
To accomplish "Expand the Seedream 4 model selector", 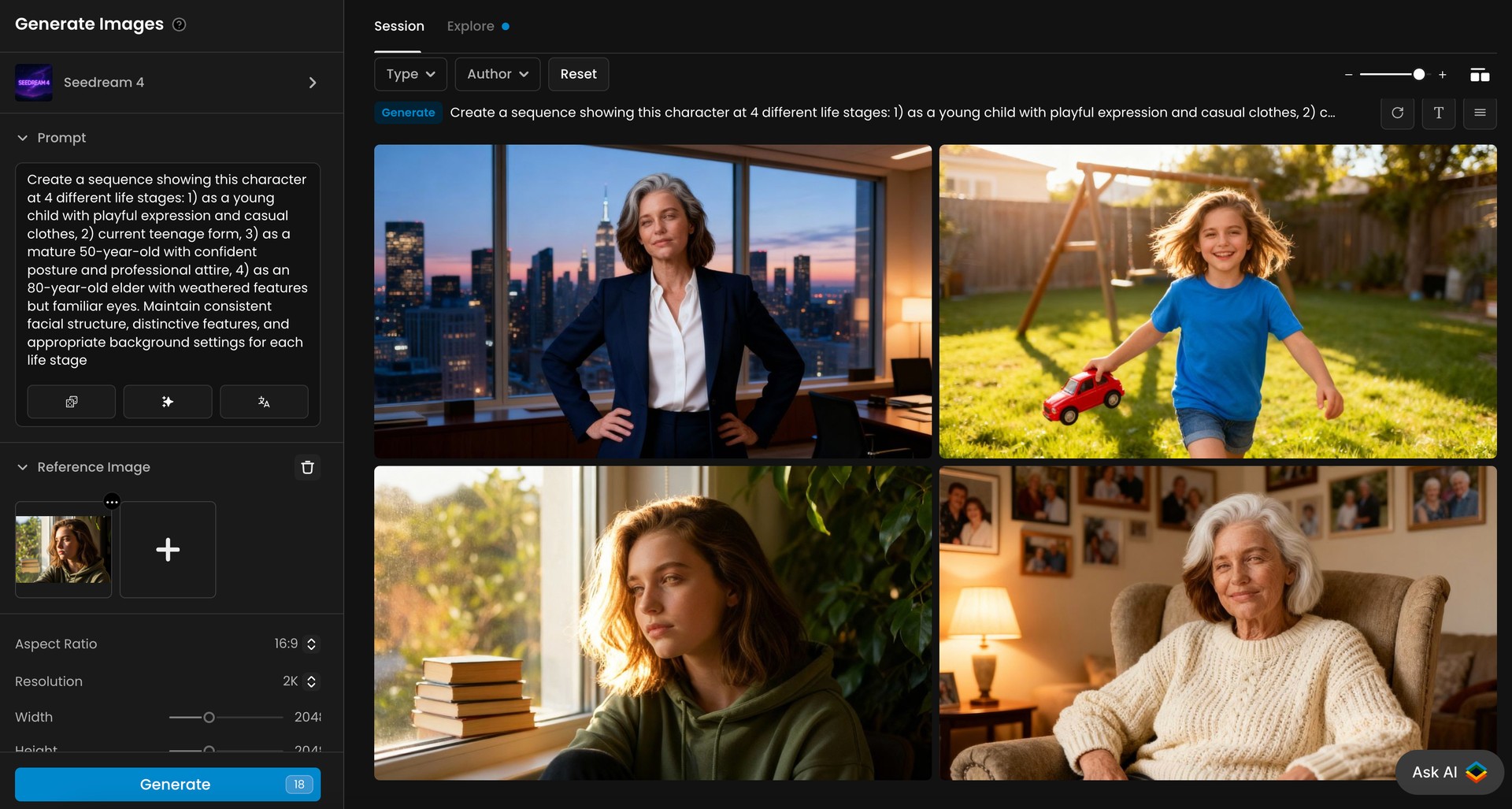I will click(312, 82).
